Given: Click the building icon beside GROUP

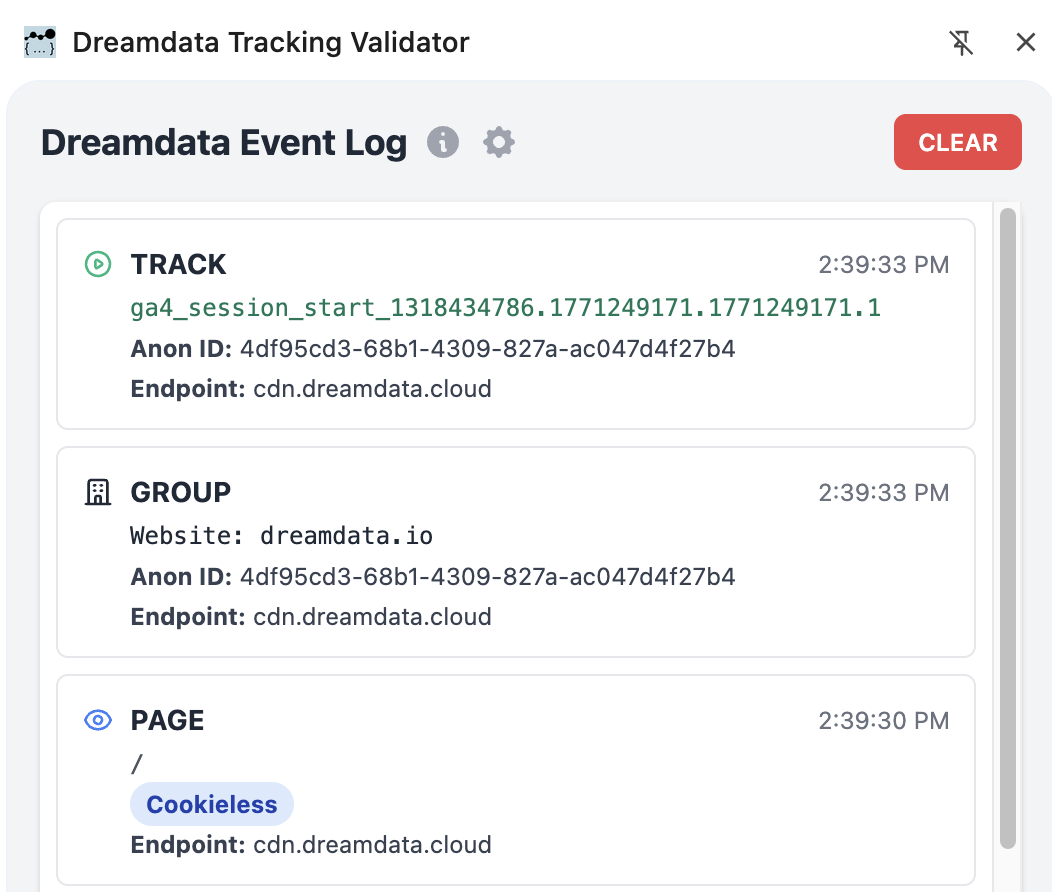Looking at the screenshot, I should coord(98,492).
